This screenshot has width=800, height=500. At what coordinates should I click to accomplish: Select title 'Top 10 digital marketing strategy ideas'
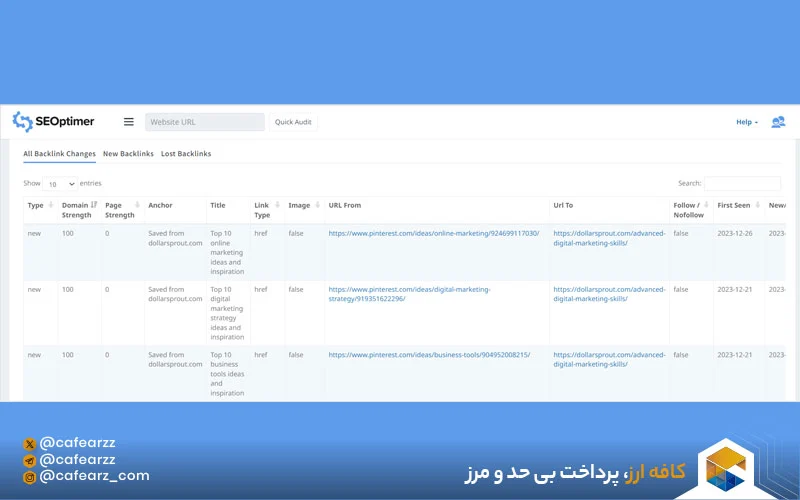point(228,313)
